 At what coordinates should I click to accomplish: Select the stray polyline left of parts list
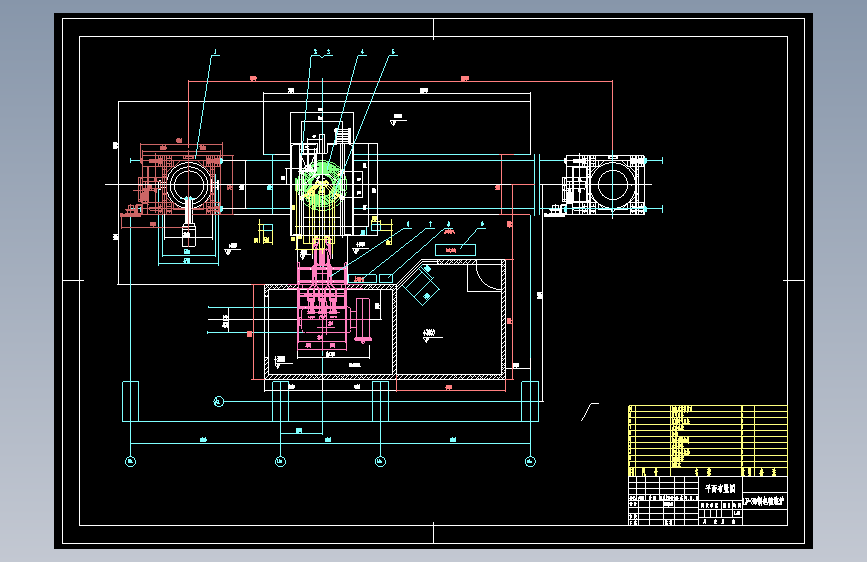point(589,412)
